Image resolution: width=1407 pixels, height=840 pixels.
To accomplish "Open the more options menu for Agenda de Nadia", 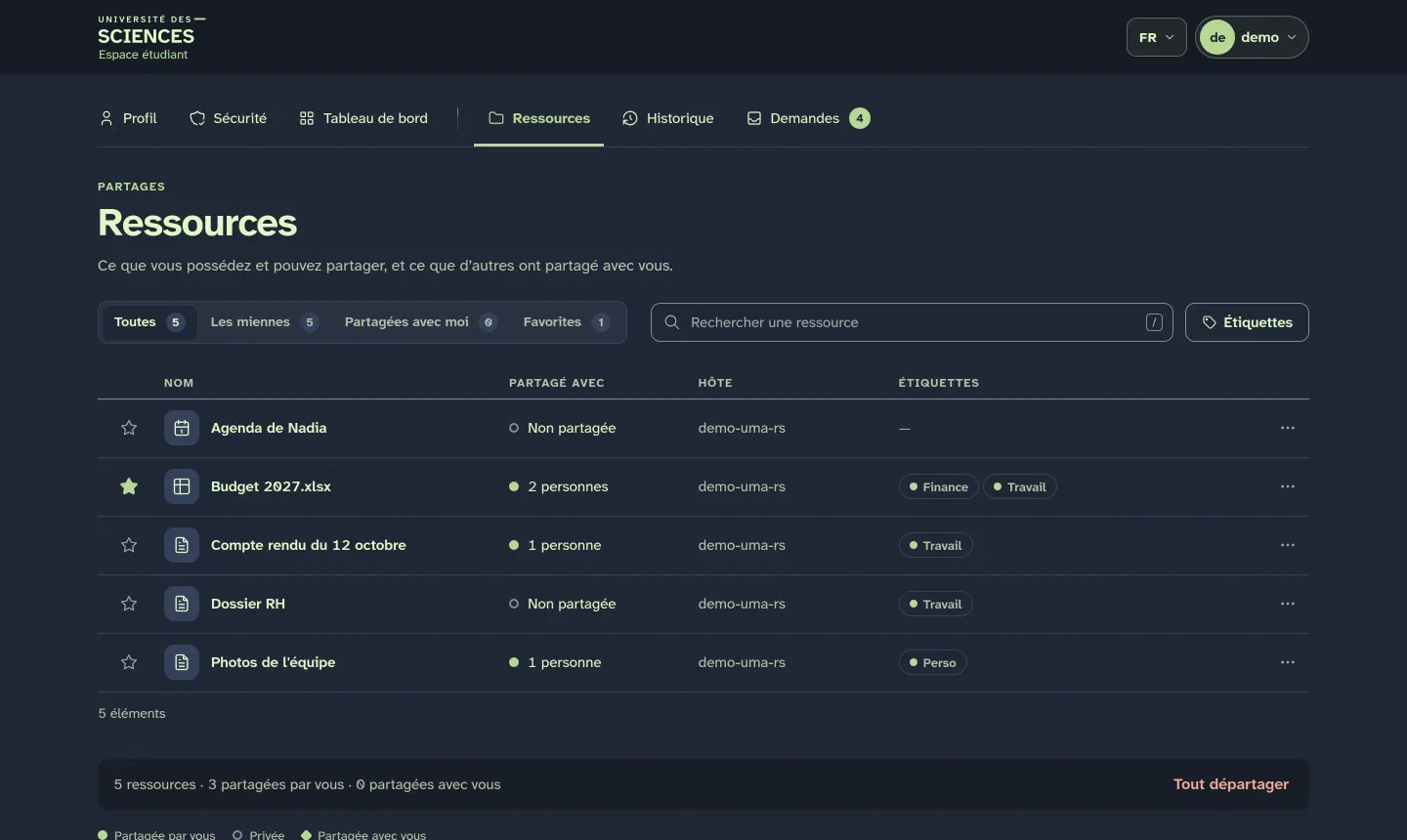I will coord(1288,428).
